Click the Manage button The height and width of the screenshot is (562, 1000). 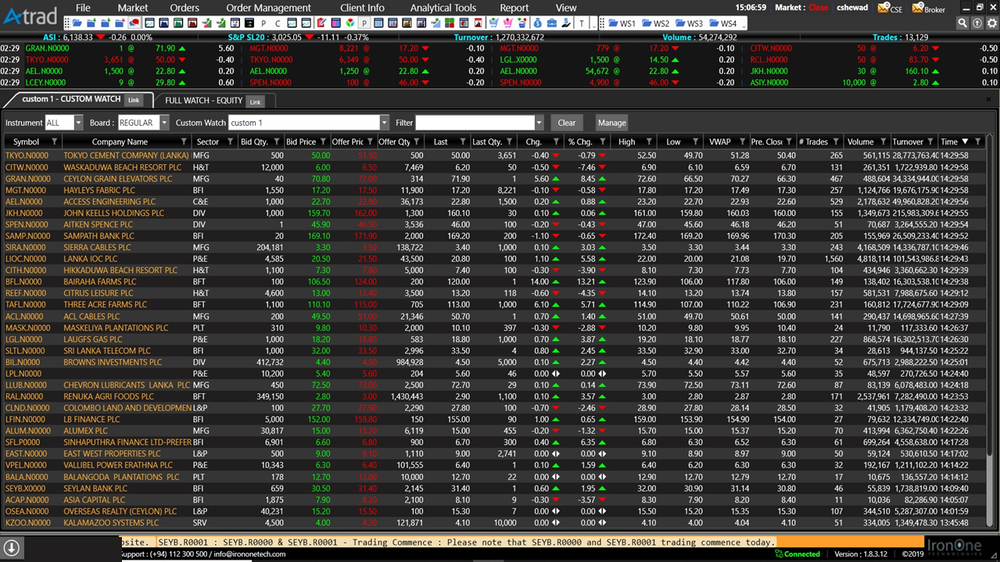click(x=612, y=123)
